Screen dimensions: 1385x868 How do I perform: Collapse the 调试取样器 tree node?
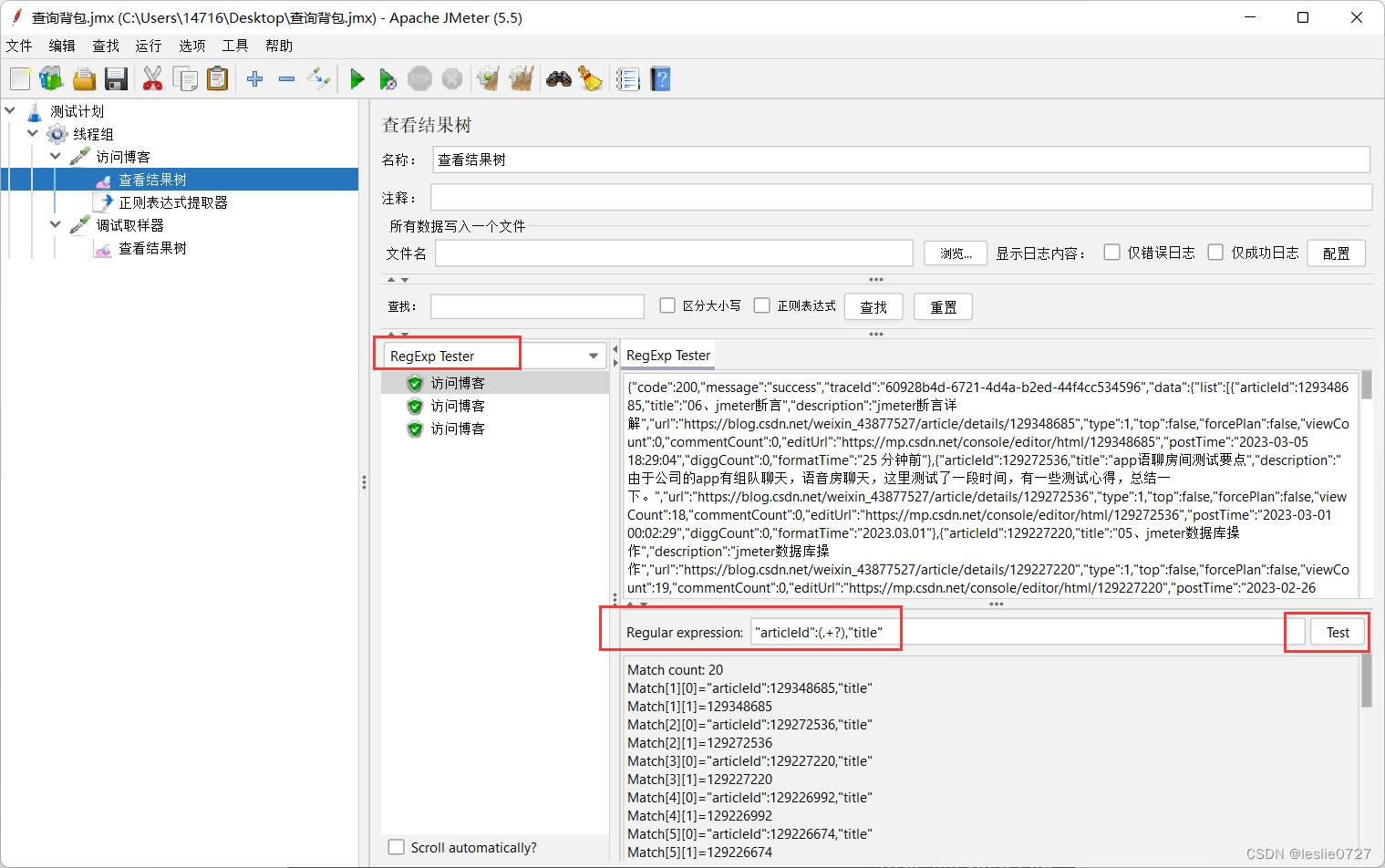click(x=55, y=224)
